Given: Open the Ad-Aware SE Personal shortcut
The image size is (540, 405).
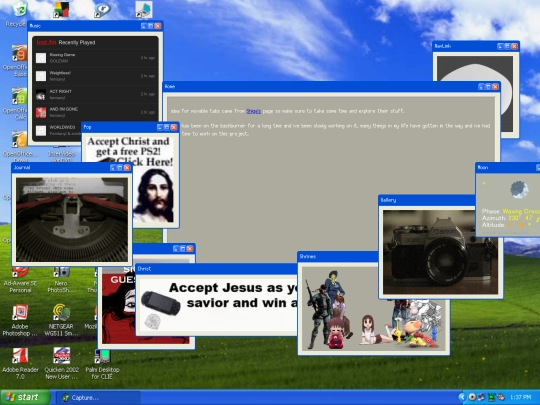Looking at the screenshot, I should [x=20, y=272].
